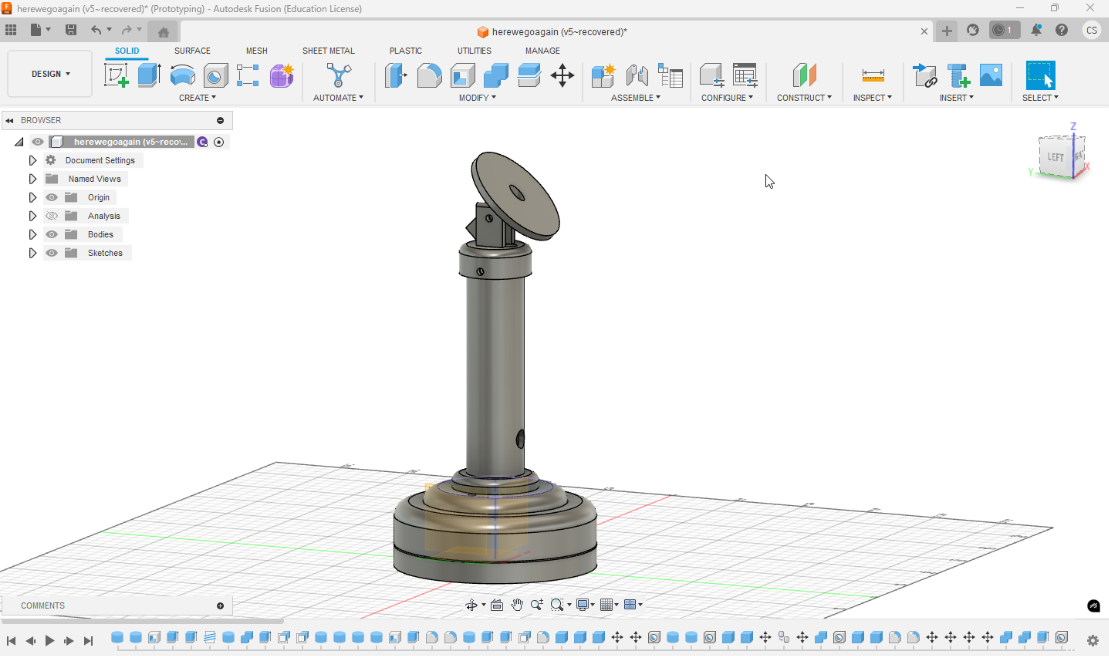Expand the Origin node
Viewport: 1109px width, 656px height.
click(32, 197)
